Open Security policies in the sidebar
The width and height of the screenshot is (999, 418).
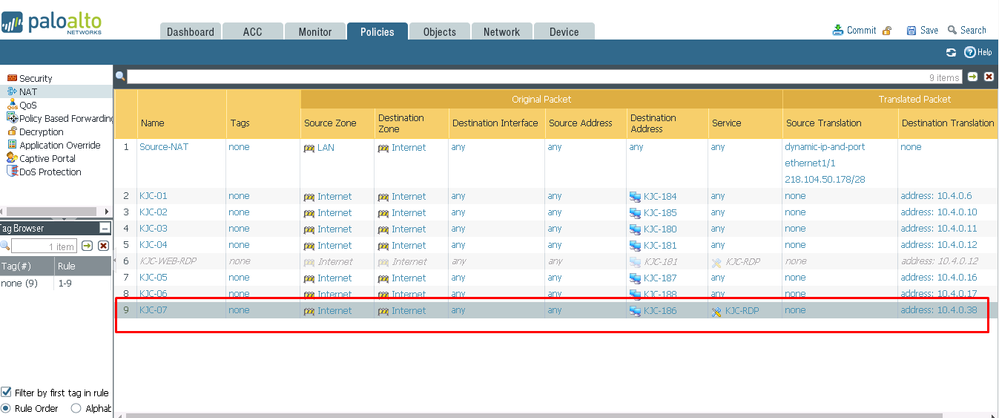click(35, 78)
